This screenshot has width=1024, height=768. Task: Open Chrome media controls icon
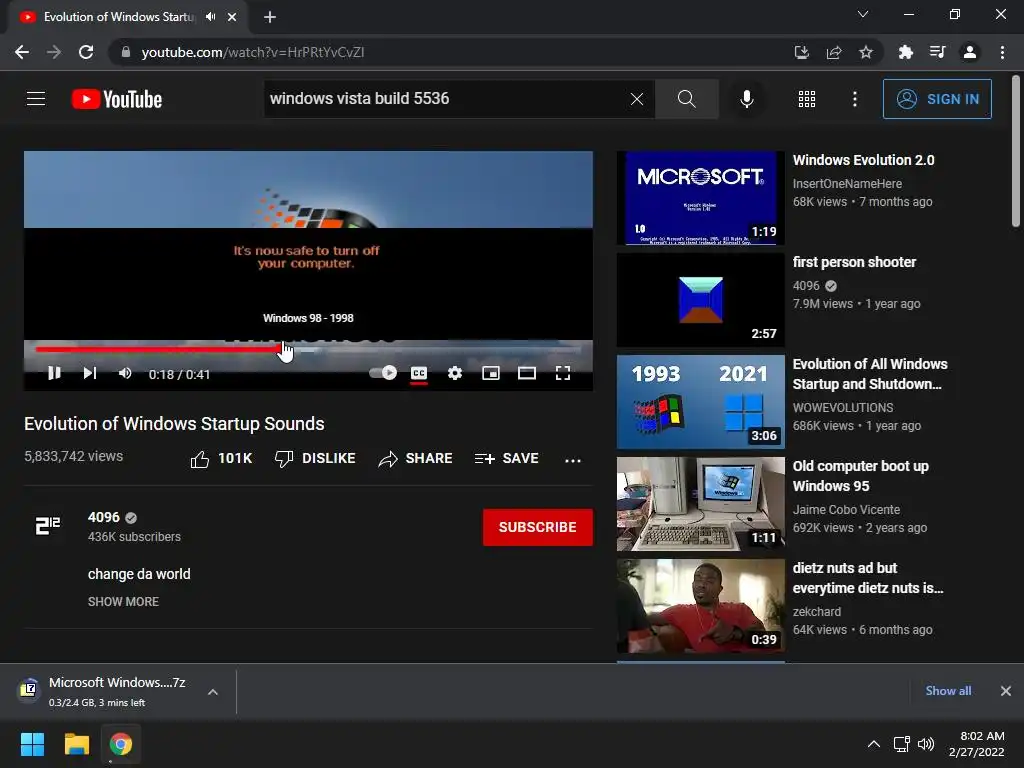937,52
